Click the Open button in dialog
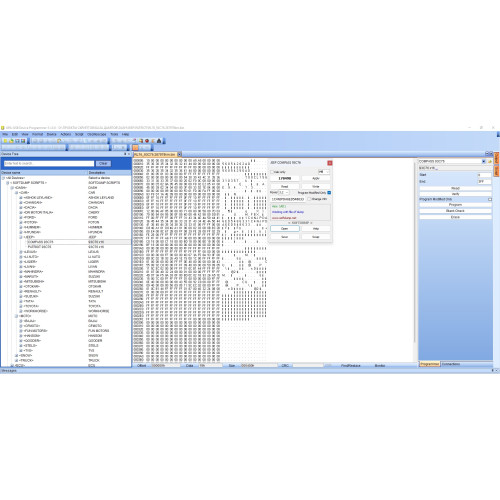This screenshot has height=500, width=500. [x=285, y=229]
